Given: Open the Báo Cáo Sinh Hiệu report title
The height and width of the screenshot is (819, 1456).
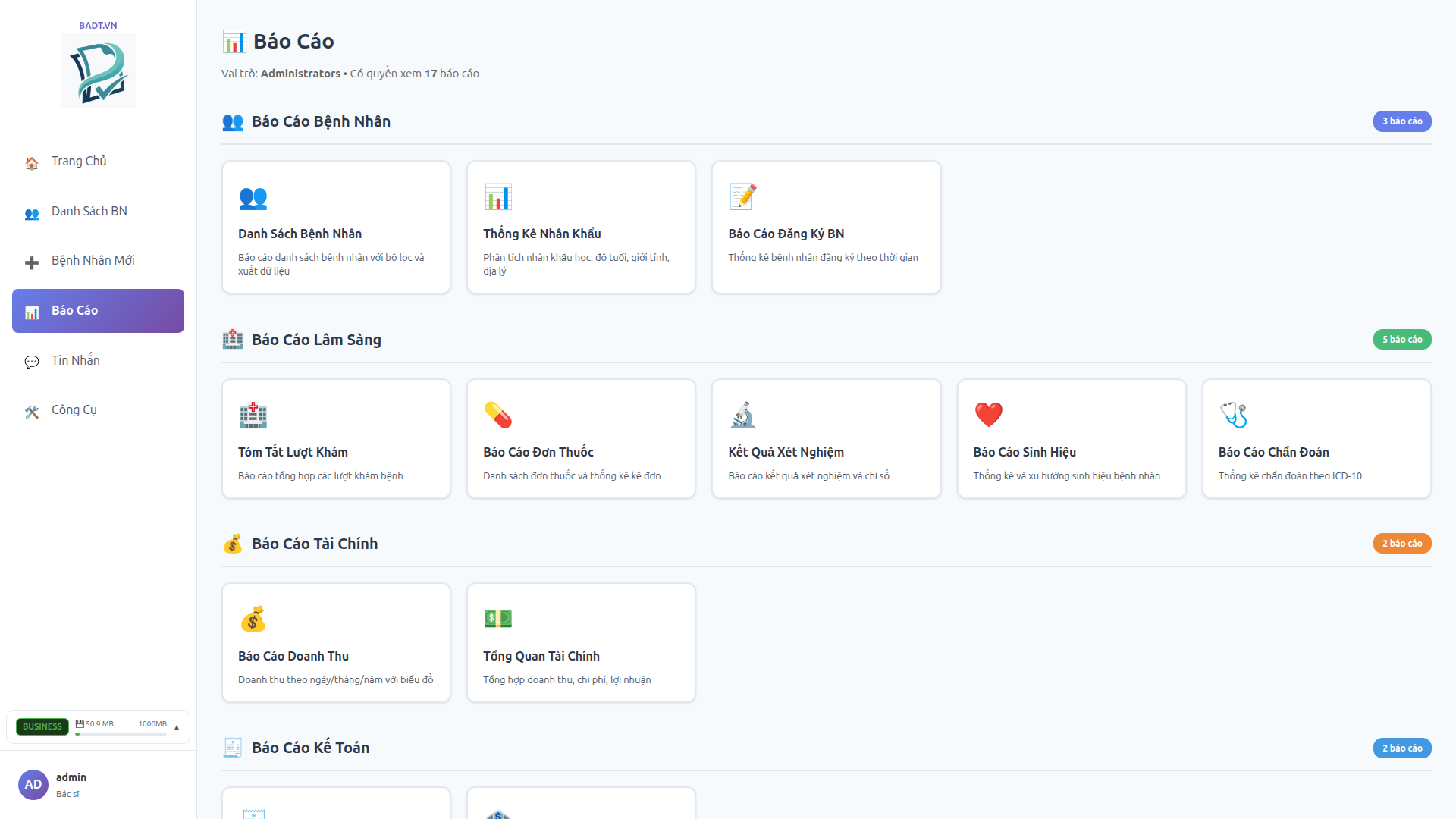Looking at the screenshot, I should tap(1025, 452).
